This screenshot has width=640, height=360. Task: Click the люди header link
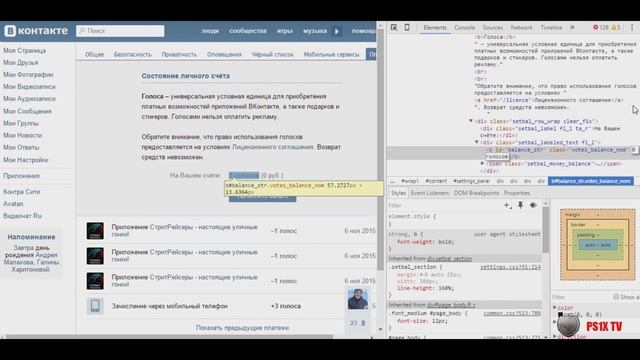(210, 31)
